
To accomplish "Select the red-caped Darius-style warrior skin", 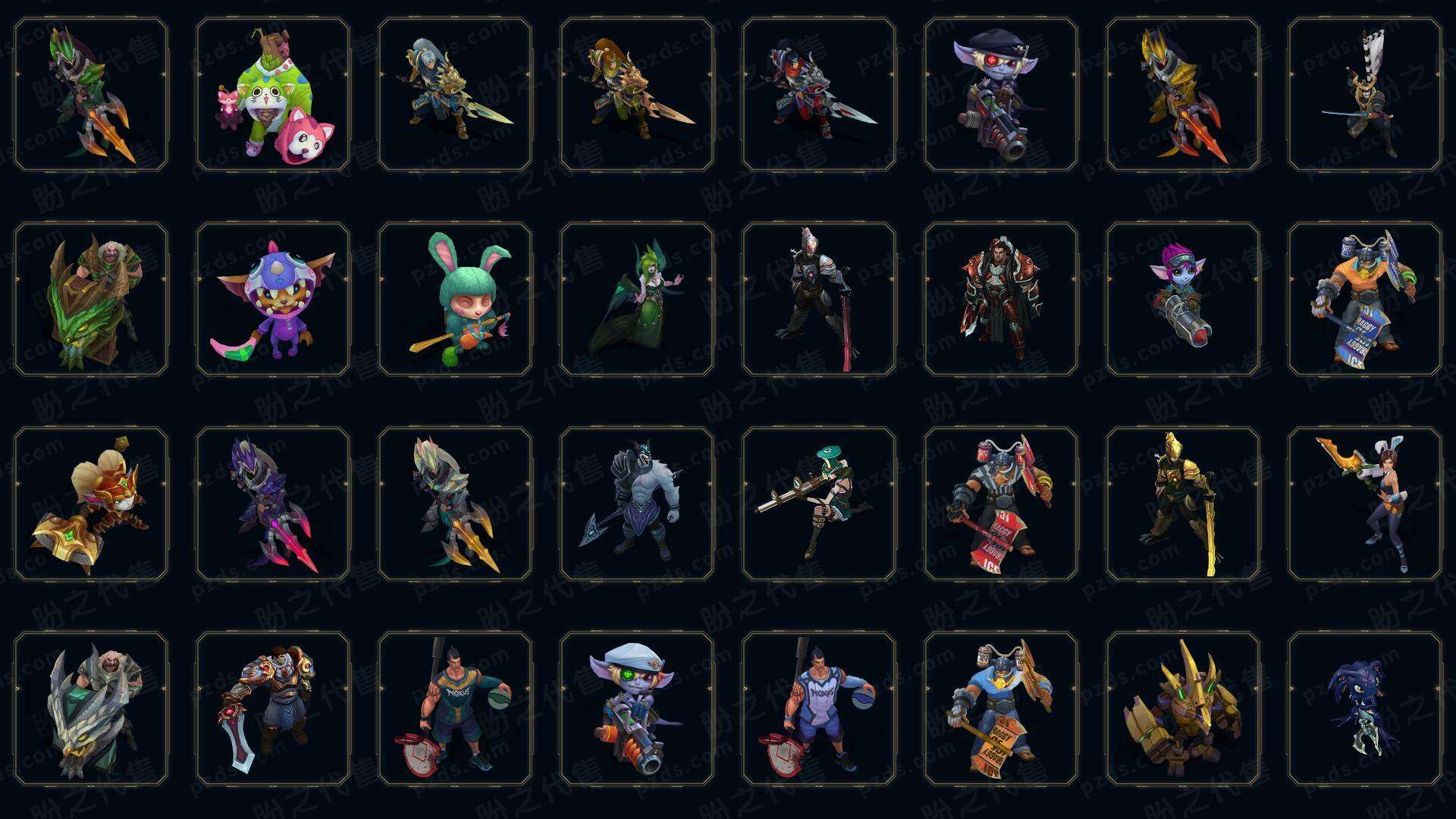I will [1001, 300].
